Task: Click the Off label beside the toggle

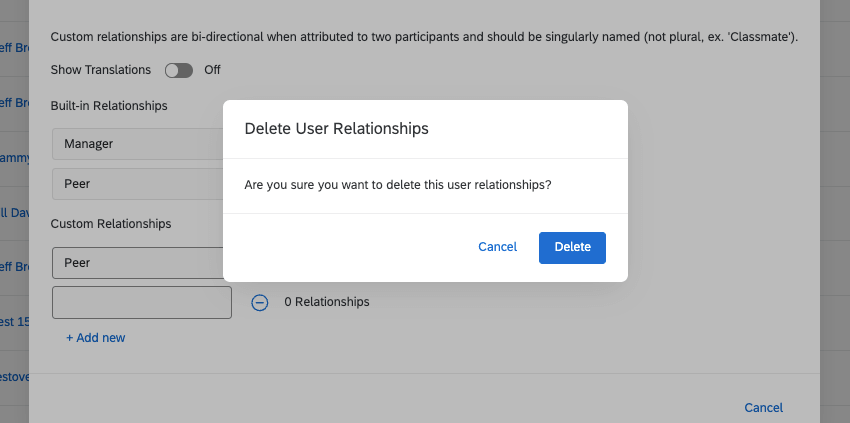Action: point(212,70)
